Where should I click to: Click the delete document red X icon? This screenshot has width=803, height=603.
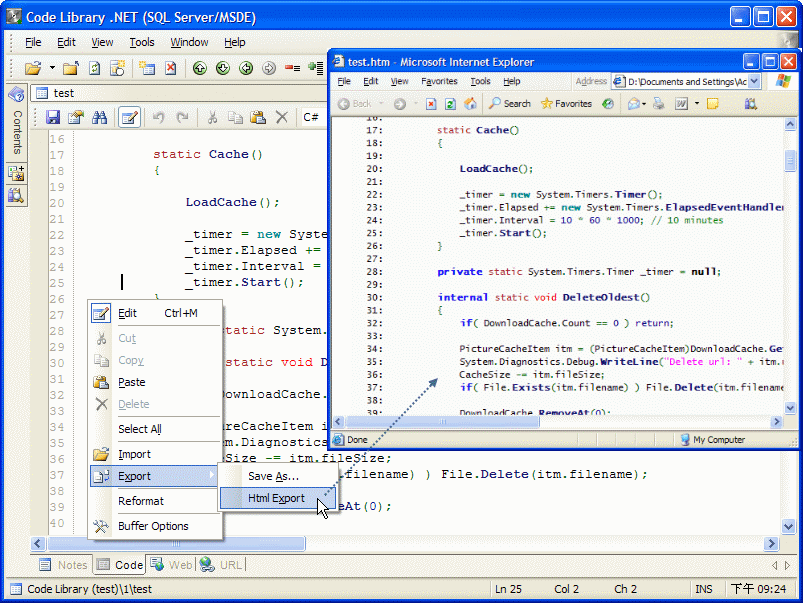coord(171,68)
